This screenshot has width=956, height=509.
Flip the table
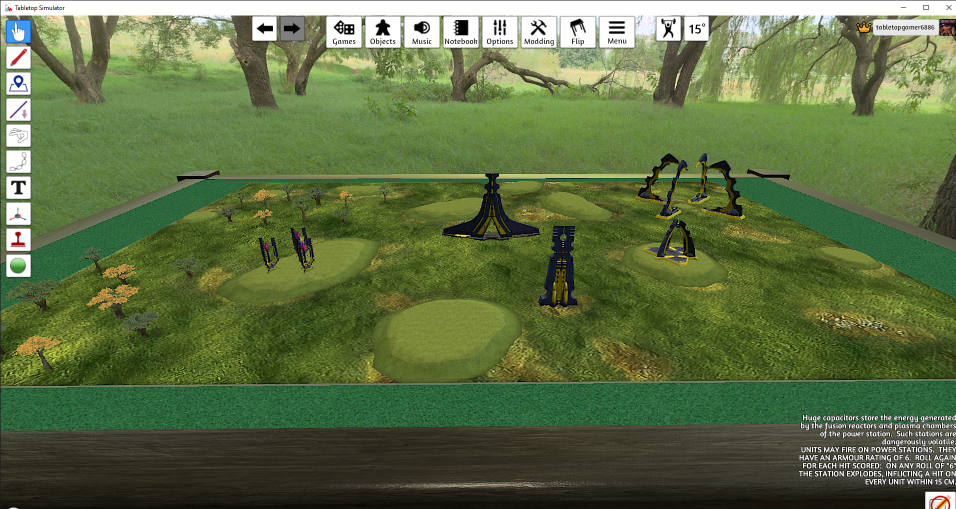coord(578,32)
